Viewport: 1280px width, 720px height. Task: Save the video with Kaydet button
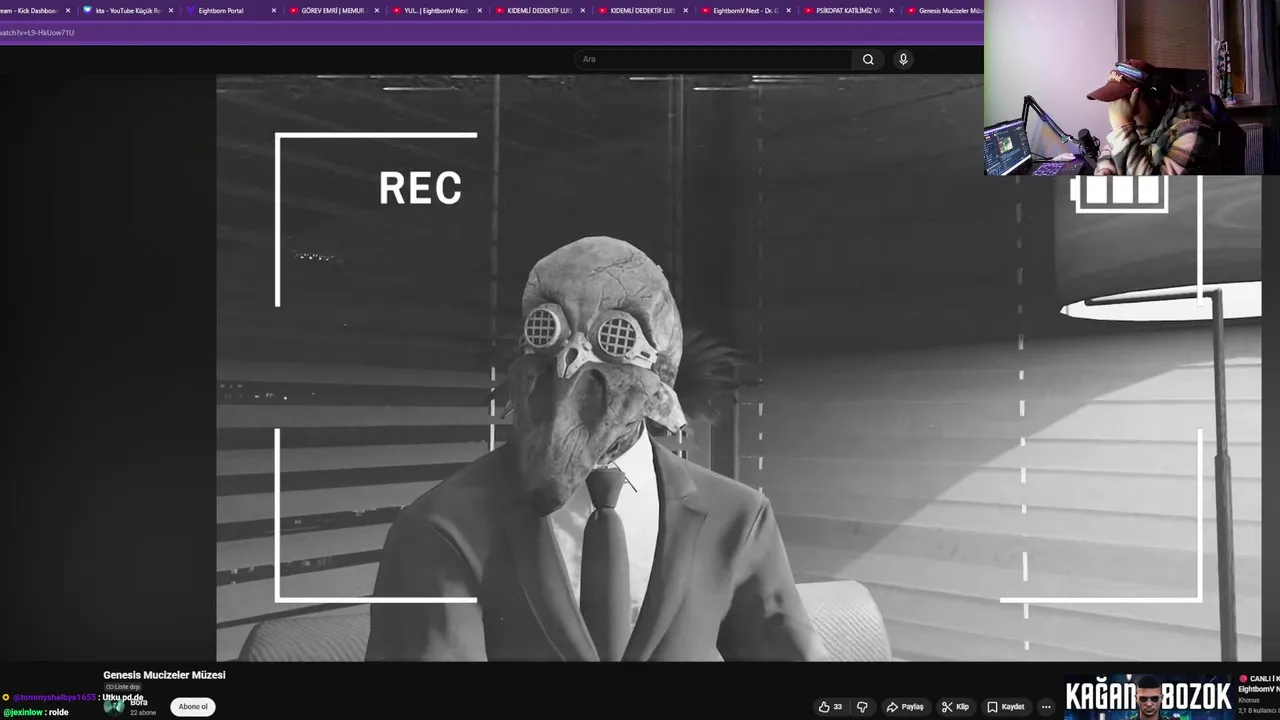click(x=1006, y=706)
